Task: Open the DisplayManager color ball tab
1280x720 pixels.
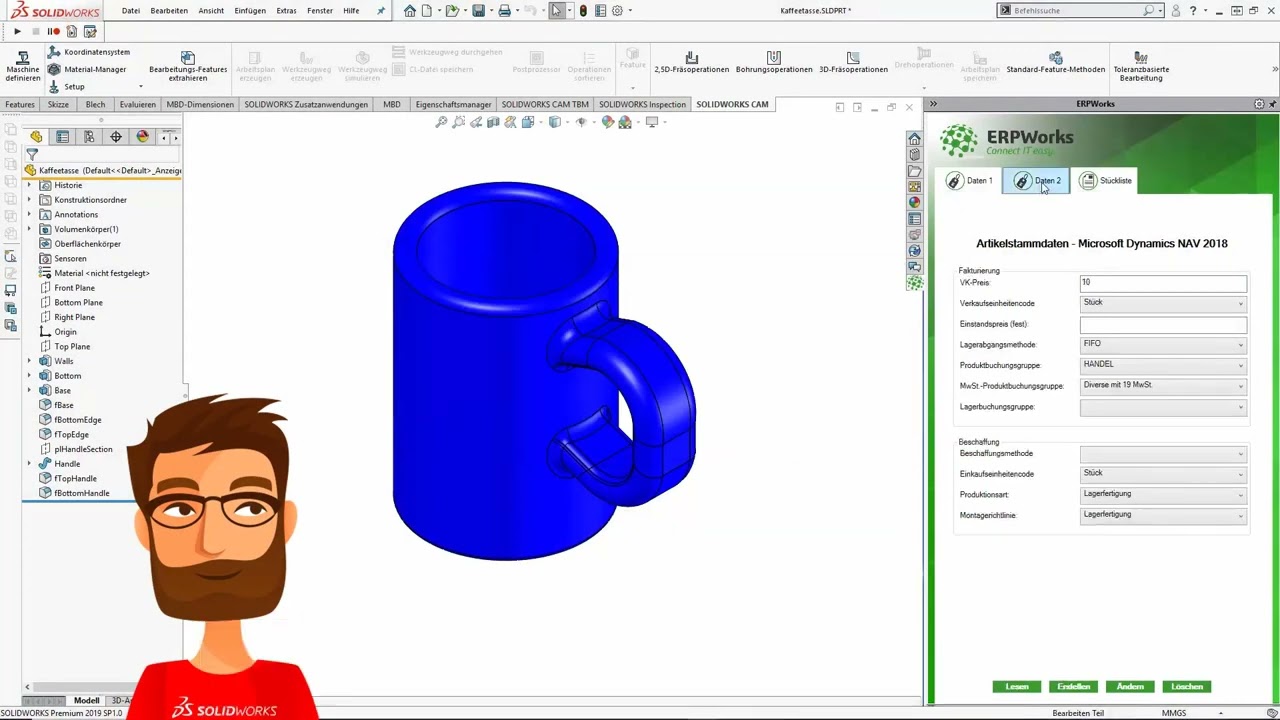Action: [x=142, y=137]
